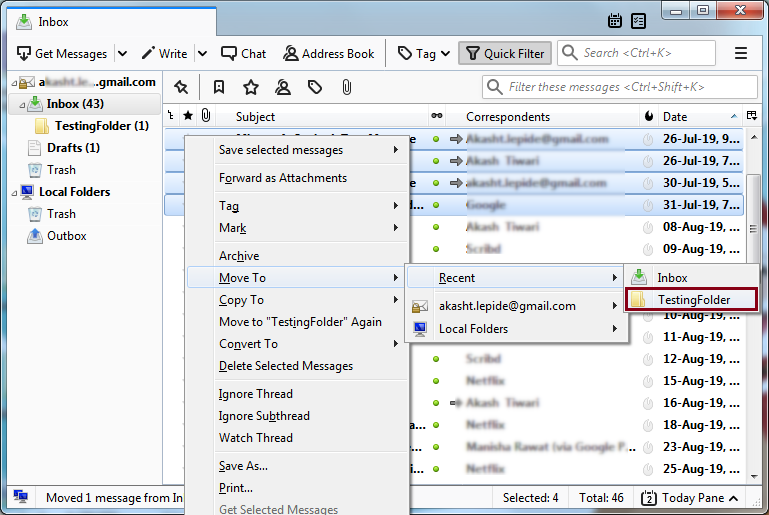This screenshot has height=515, width=769.
Task: Open Get Messages dropdown arrow
Action: pos(123,53)
